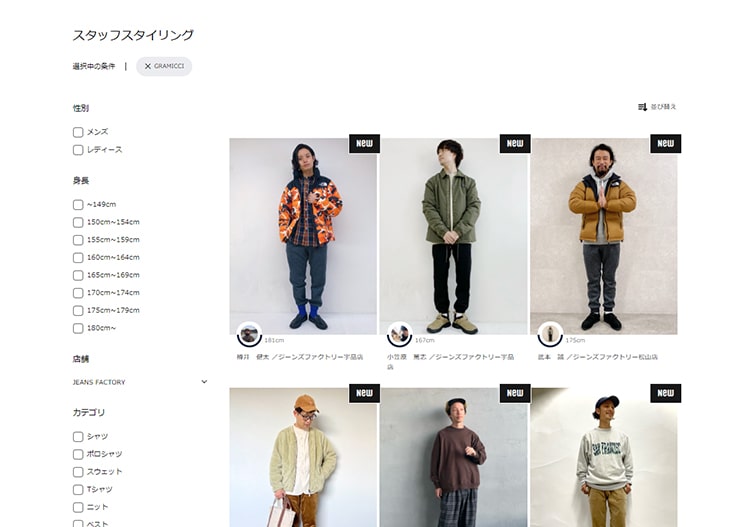View the fleece cardigan outfit photo

click(303, 457)
